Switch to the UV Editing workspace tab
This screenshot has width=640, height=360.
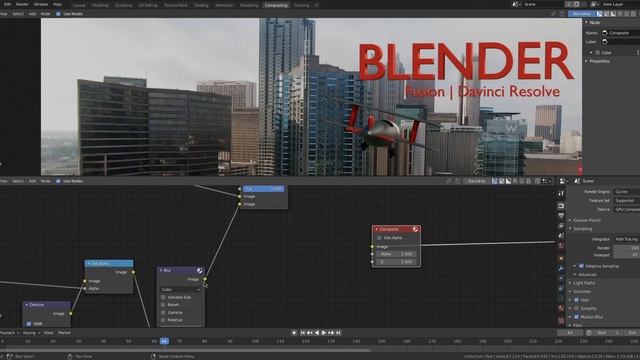pos(148,5)
